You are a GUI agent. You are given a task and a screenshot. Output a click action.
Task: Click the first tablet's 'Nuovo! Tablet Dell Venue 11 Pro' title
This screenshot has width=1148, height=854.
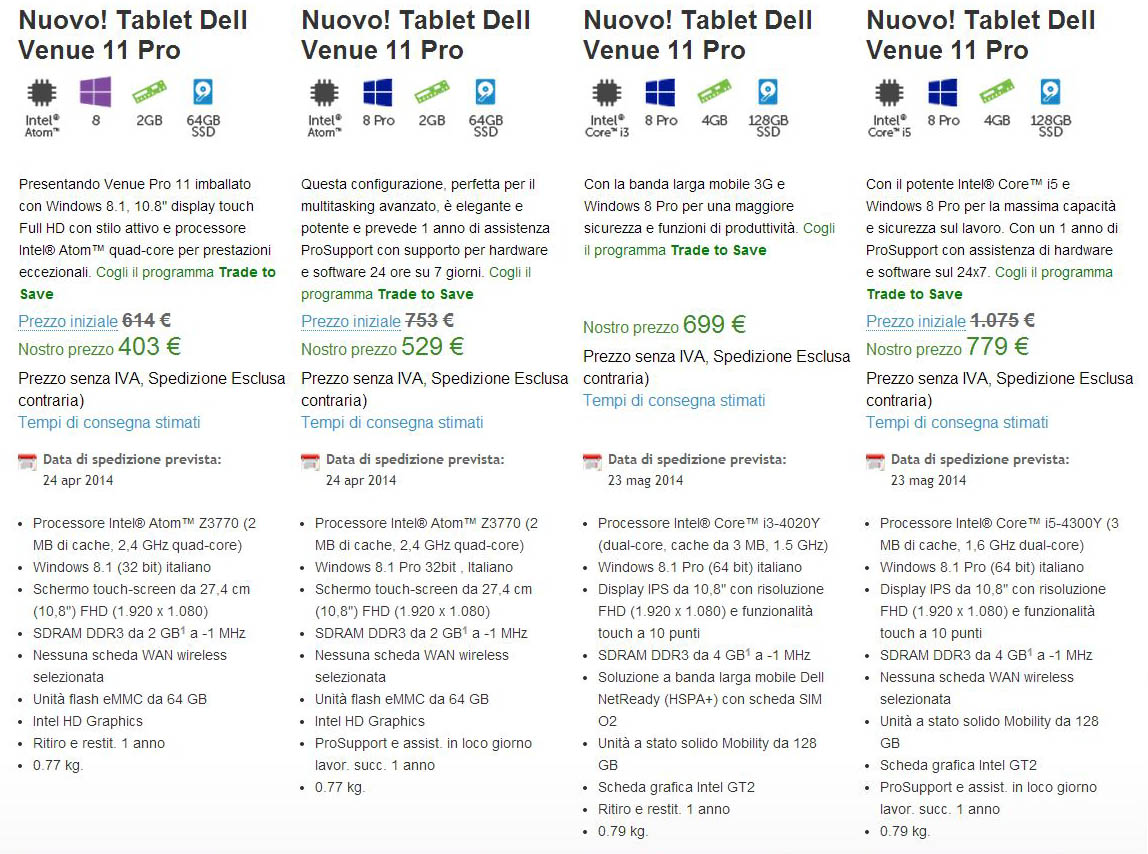(x=133, y=35)
